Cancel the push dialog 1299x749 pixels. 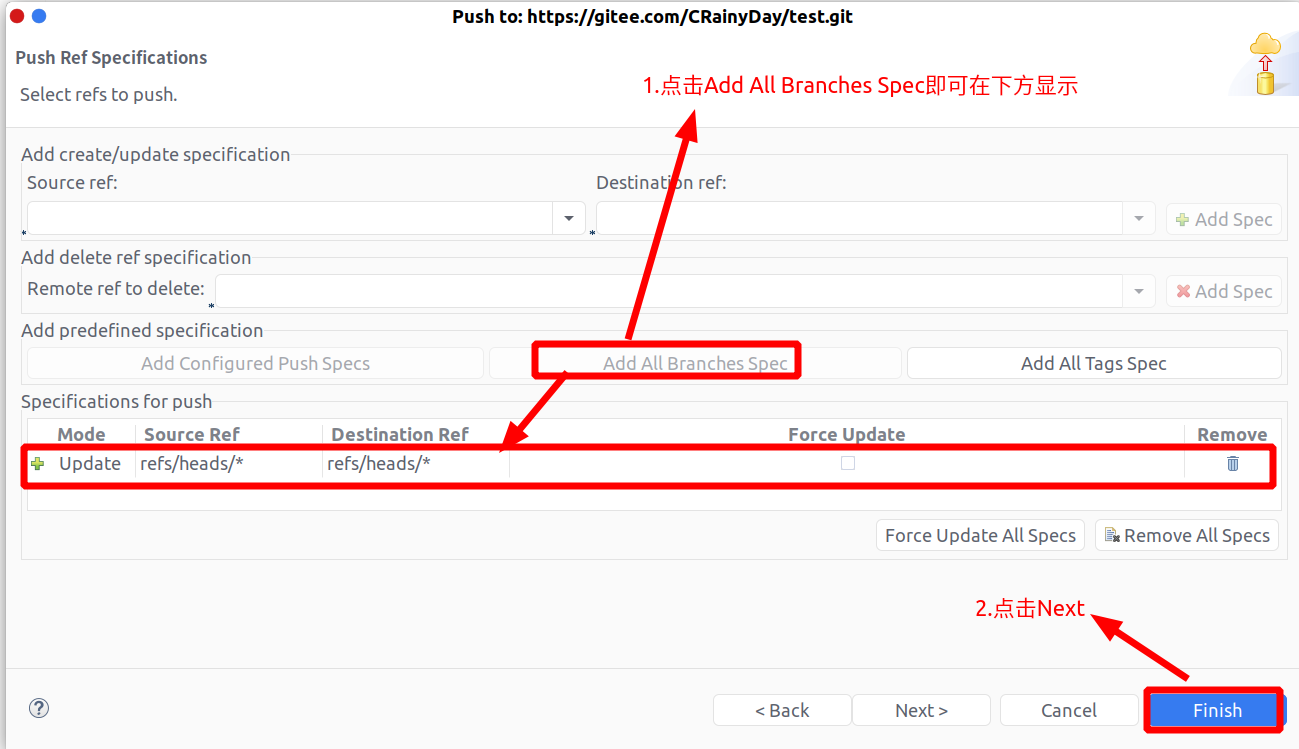(x=1069, y=710)
